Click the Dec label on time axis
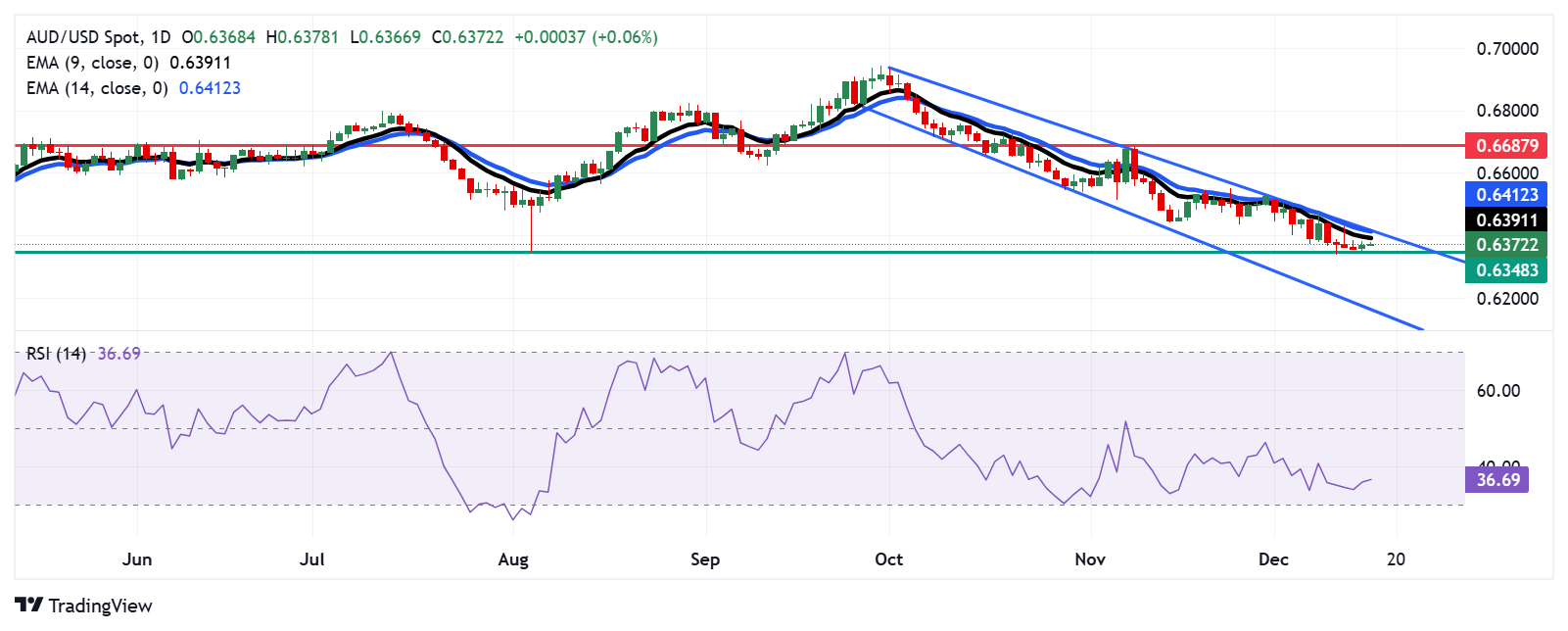Screen dimensions: 1568x631 [x=1273, y=559]
